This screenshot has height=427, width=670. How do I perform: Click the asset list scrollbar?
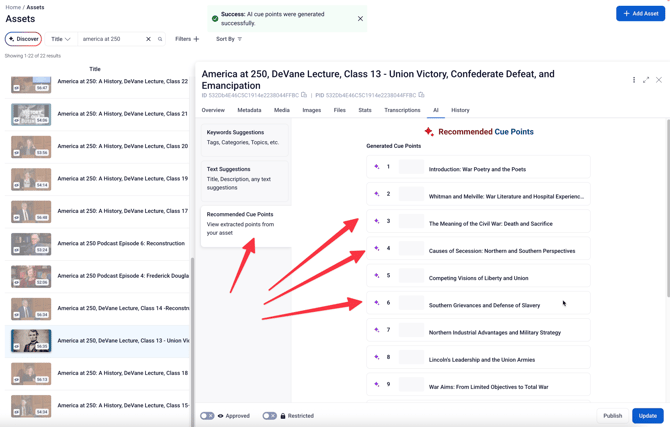[x=192, y=342]
